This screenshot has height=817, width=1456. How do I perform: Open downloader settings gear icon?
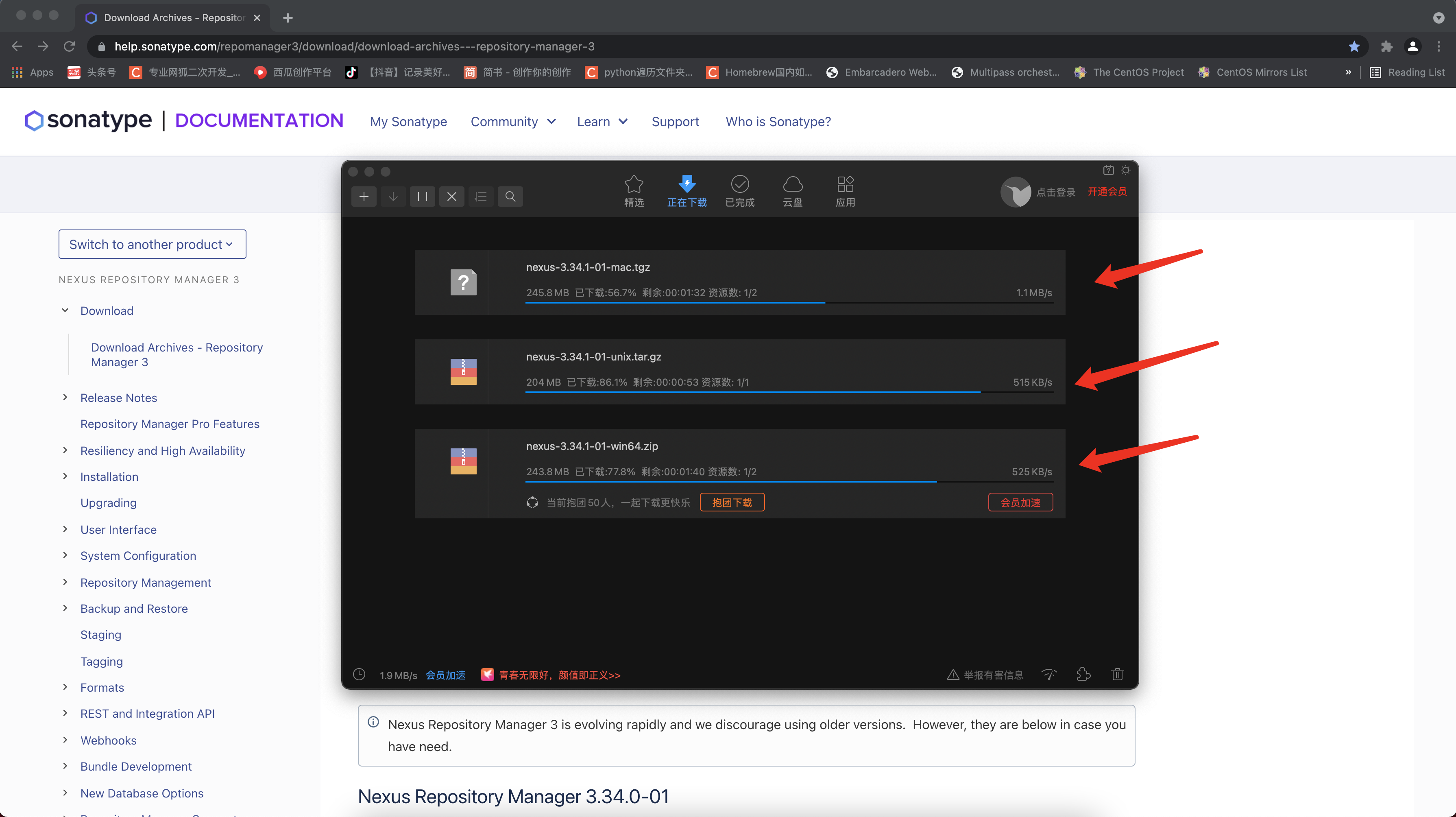click(x=1126, y=170)
